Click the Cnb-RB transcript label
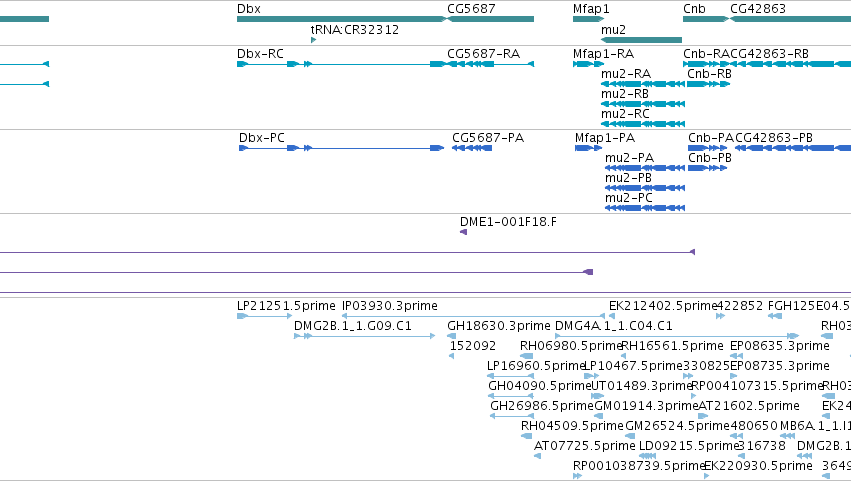Viewport: 851px width, 481px height. pos(709,74)
